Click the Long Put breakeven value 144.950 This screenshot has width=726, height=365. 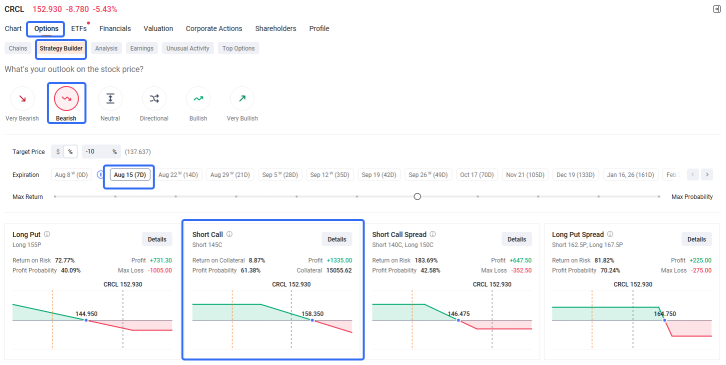click(x=87, y=314)
